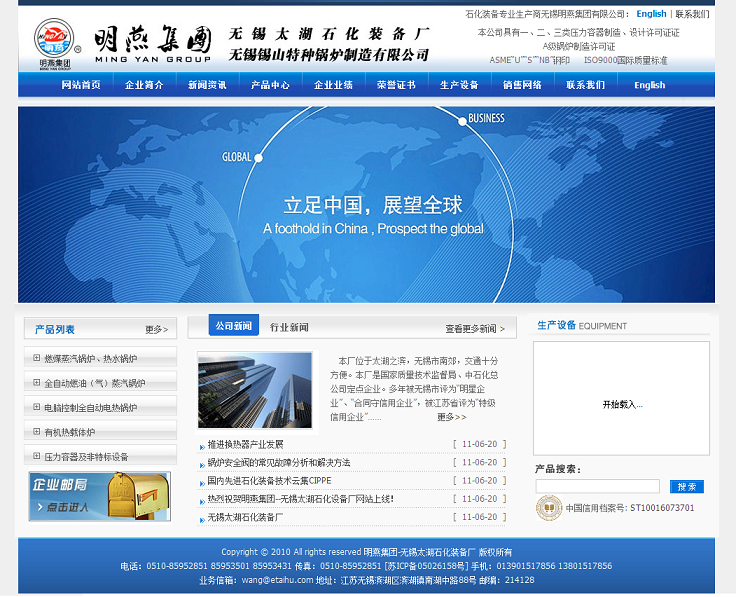Open news 锅炉安全阀的常见故障分析和解决方法
The width and height of the screenshot is (736, 597).
click(x=279, y=462)
